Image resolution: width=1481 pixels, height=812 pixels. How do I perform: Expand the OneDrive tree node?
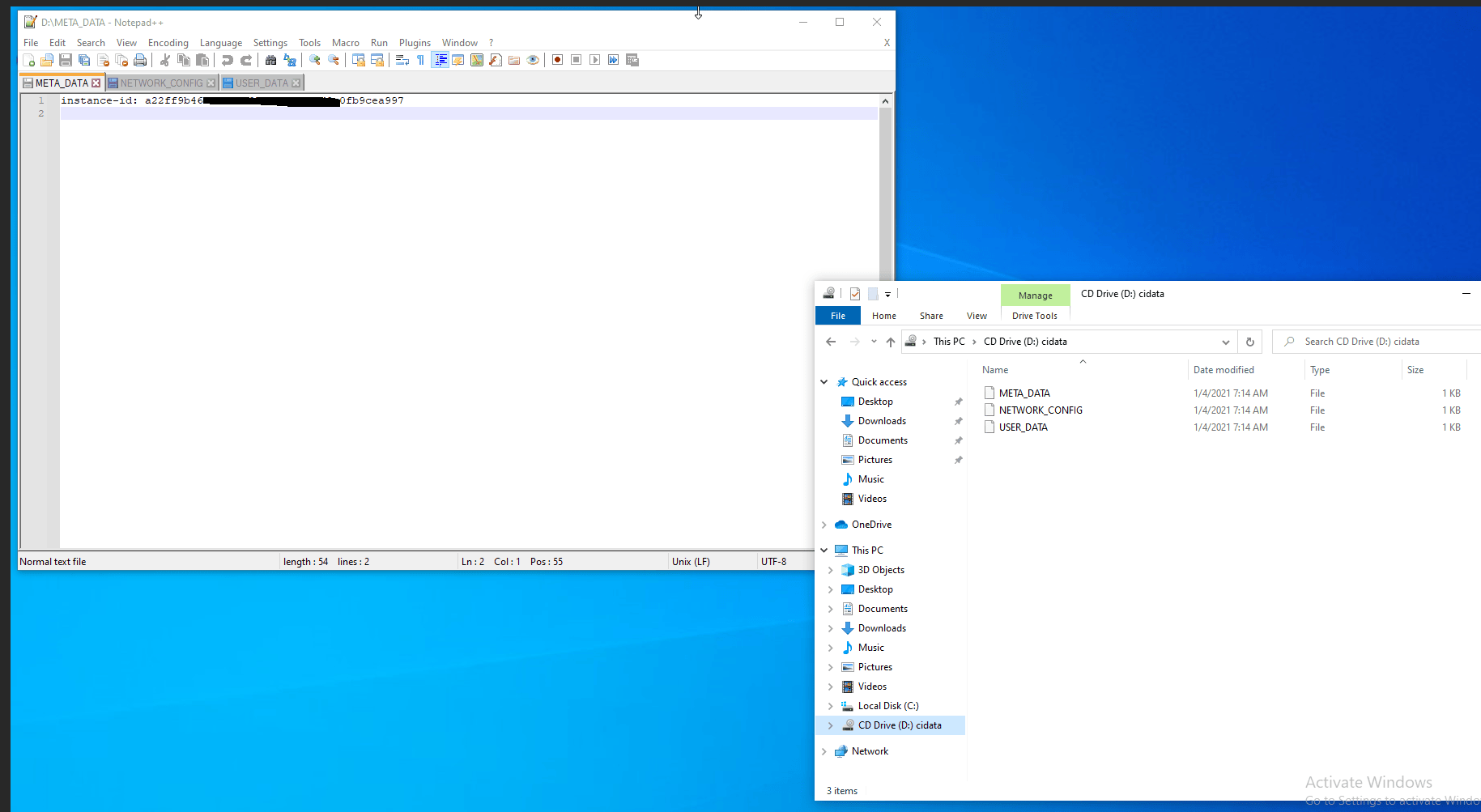click(824, 525)
